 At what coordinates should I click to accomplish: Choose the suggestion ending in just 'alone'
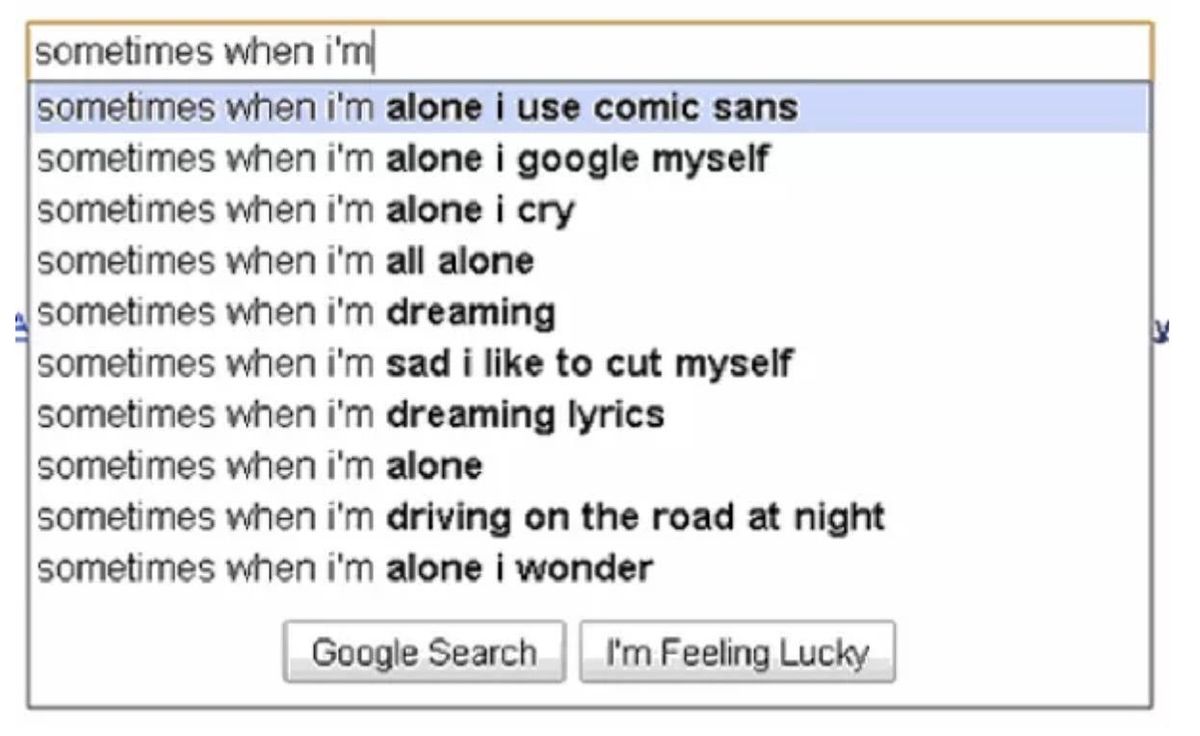(590, 466)
